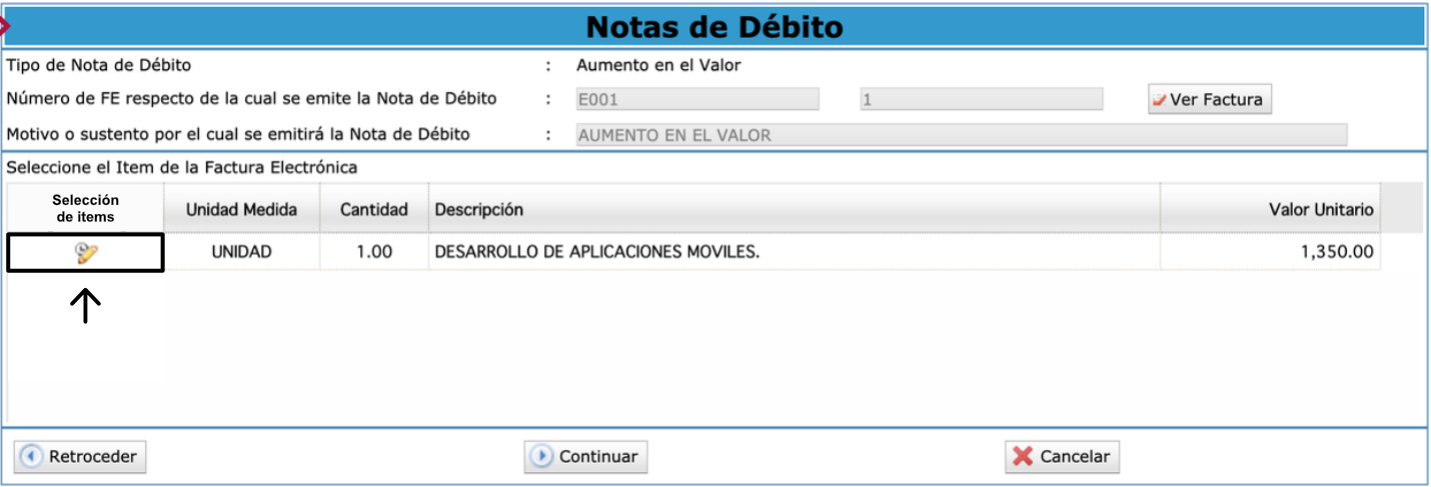The width and height of the screenshot is (1431, 487).
Task: Click the blue arrow icon beside Continuar
Action: click(542, 457)
